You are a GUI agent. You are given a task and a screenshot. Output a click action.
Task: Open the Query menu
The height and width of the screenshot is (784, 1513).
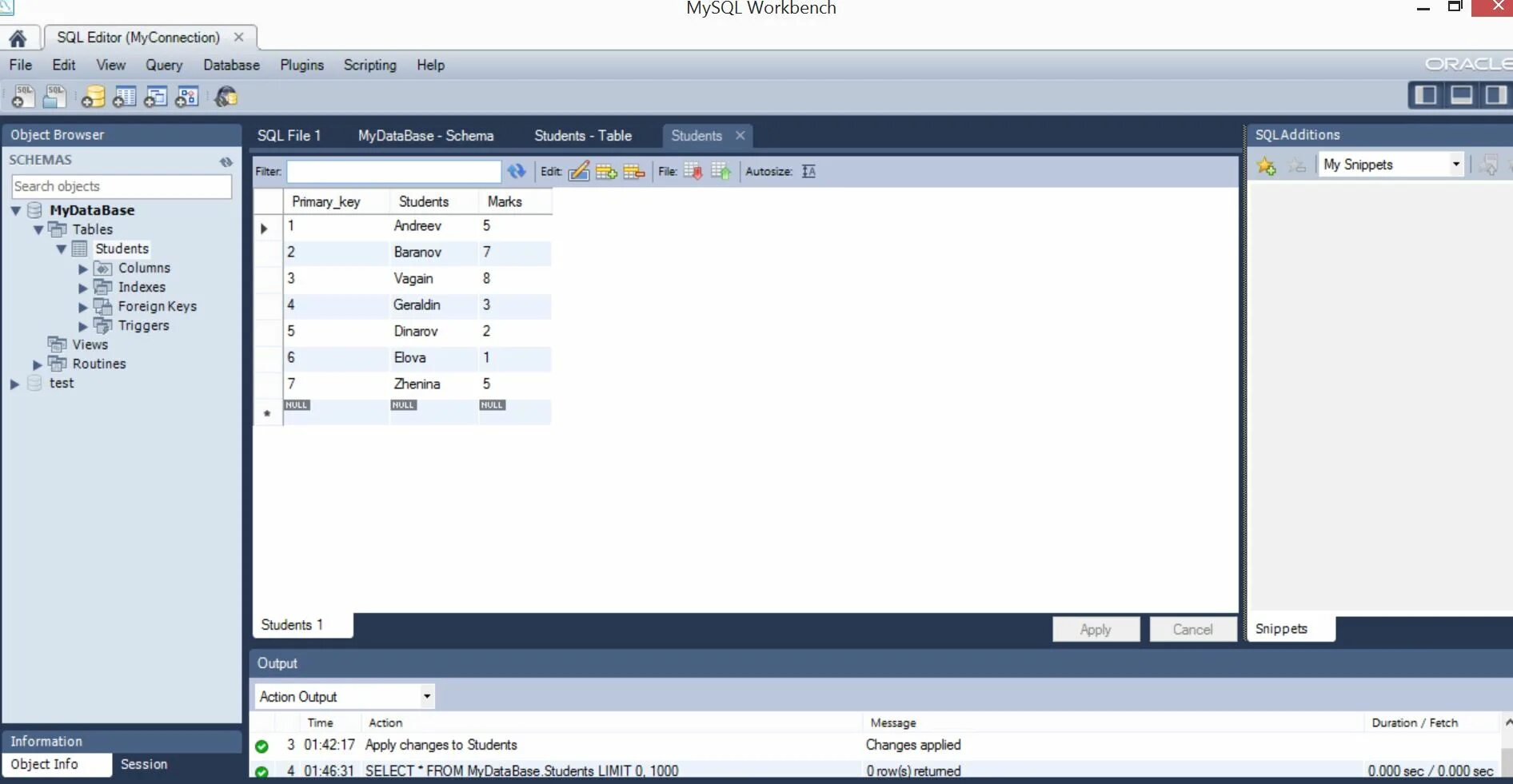pyautogui.click(x=164, y=65)
